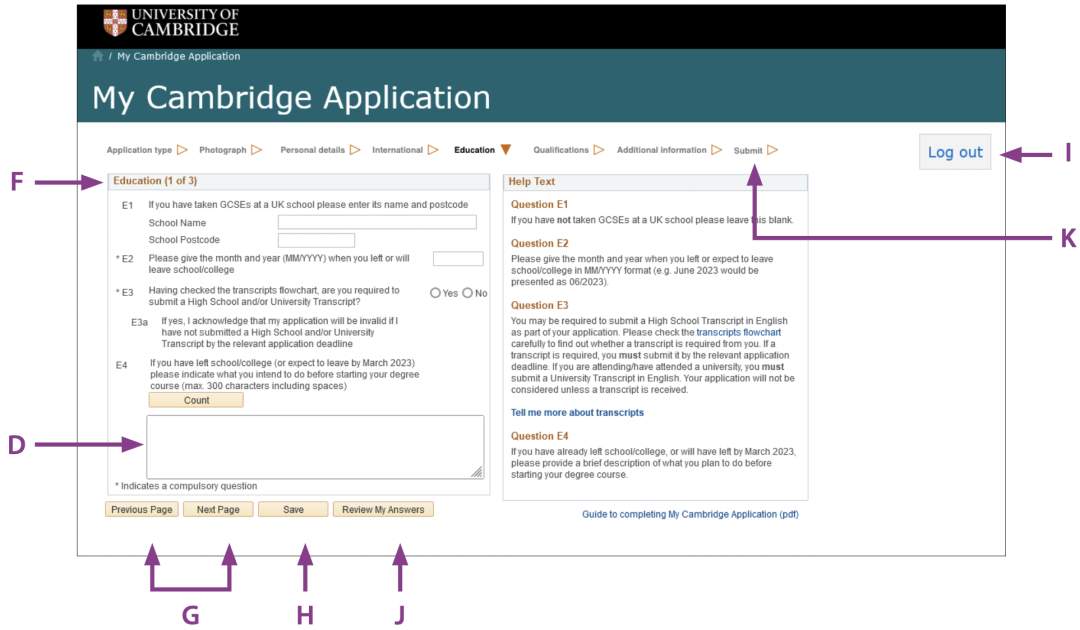
Task: Click the arrow icon beside International
Action: coord(433,150)
